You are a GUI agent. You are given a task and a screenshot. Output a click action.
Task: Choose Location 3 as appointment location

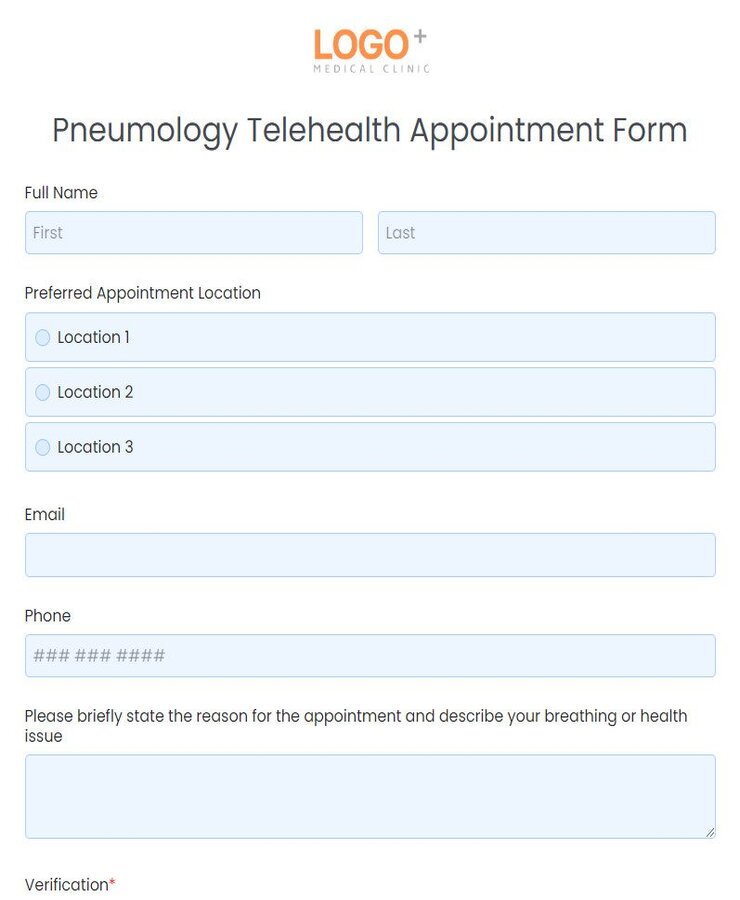click(x=42, y=447)
